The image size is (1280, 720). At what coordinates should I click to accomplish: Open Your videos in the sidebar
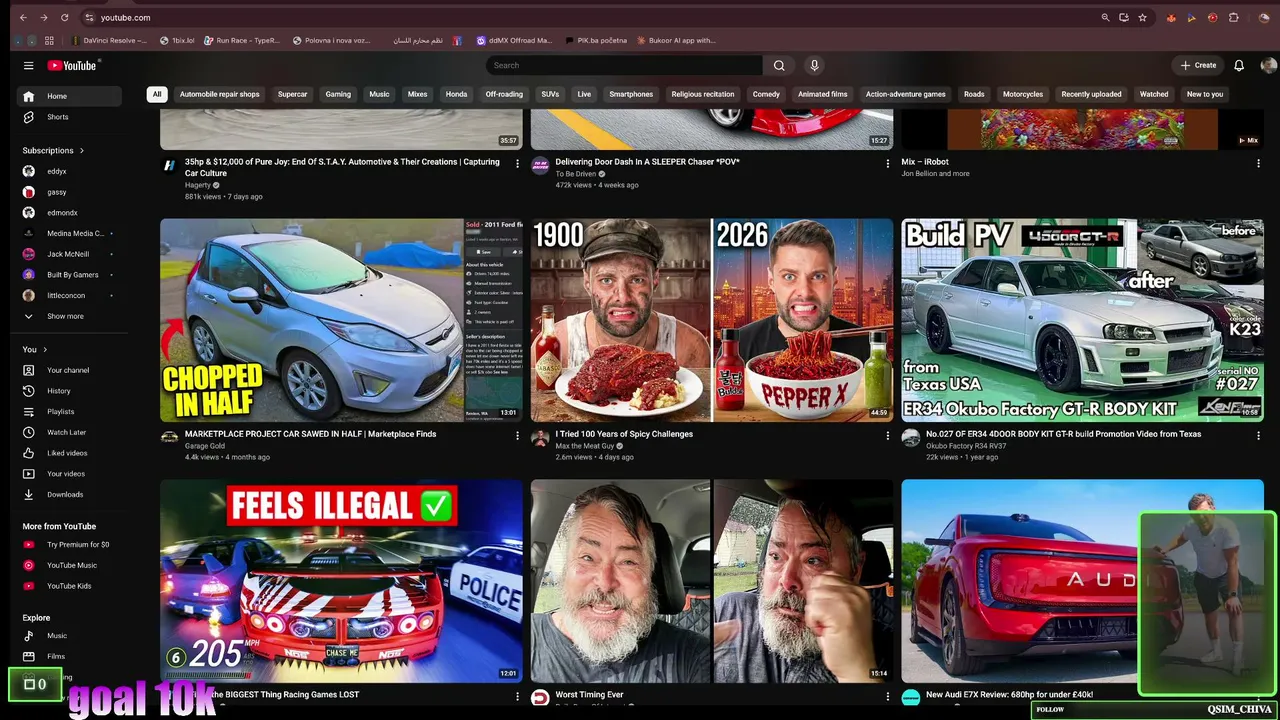(x=69, y=474)
